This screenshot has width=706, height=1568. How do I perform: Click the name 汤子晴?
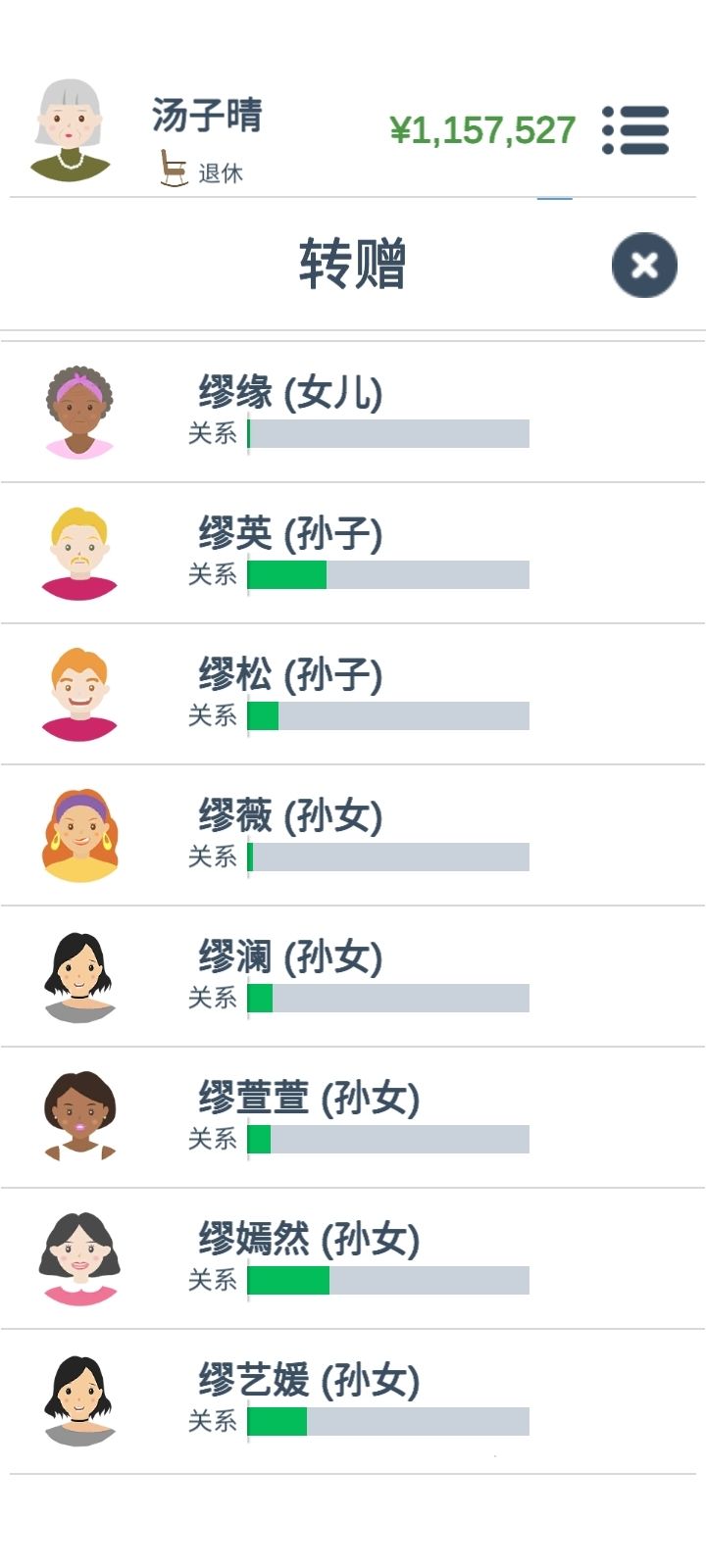pos(207,115)
